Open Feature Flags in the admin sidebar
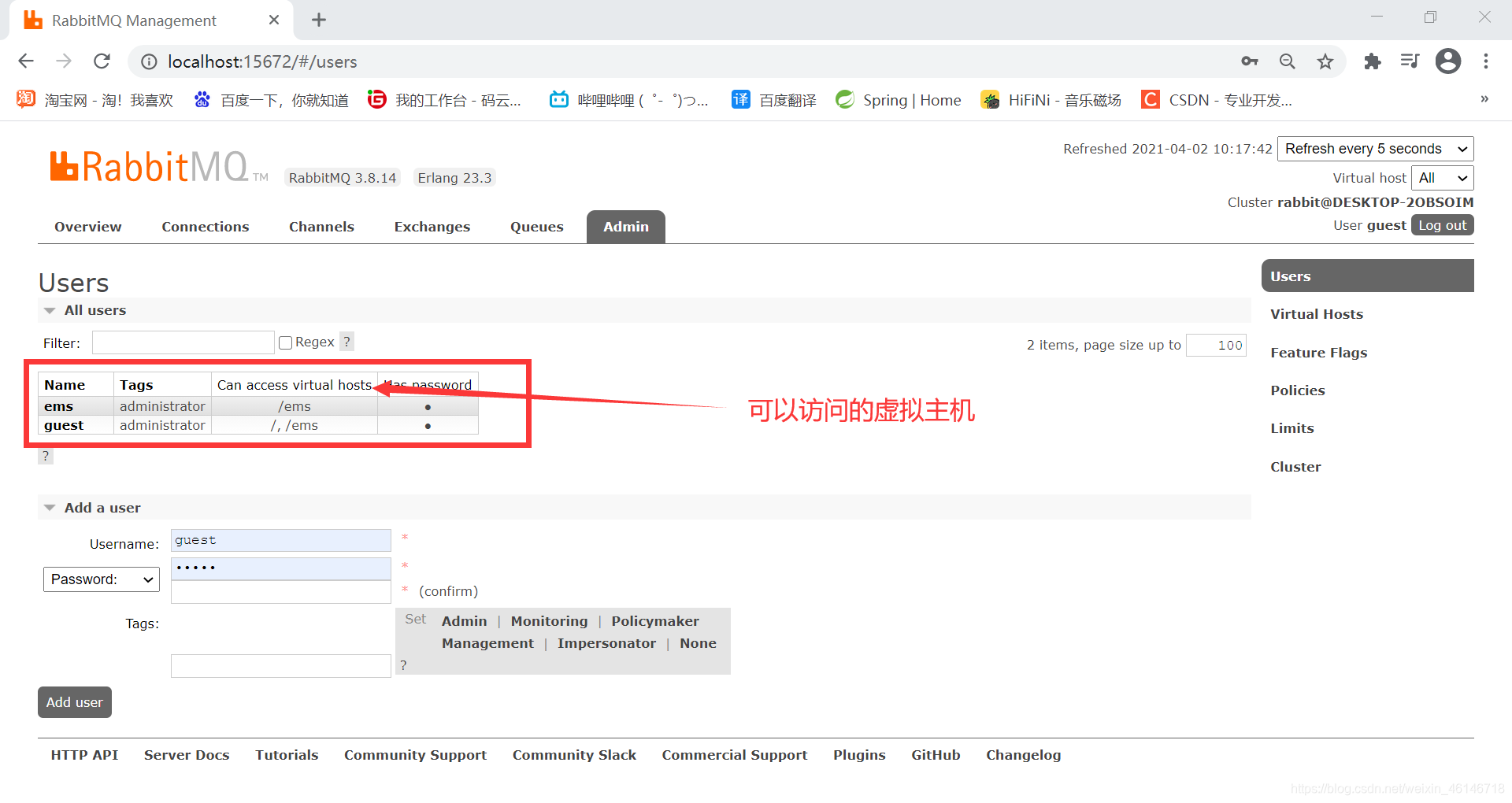This screenshot has height=803, width=1512. click(1319, 353)
